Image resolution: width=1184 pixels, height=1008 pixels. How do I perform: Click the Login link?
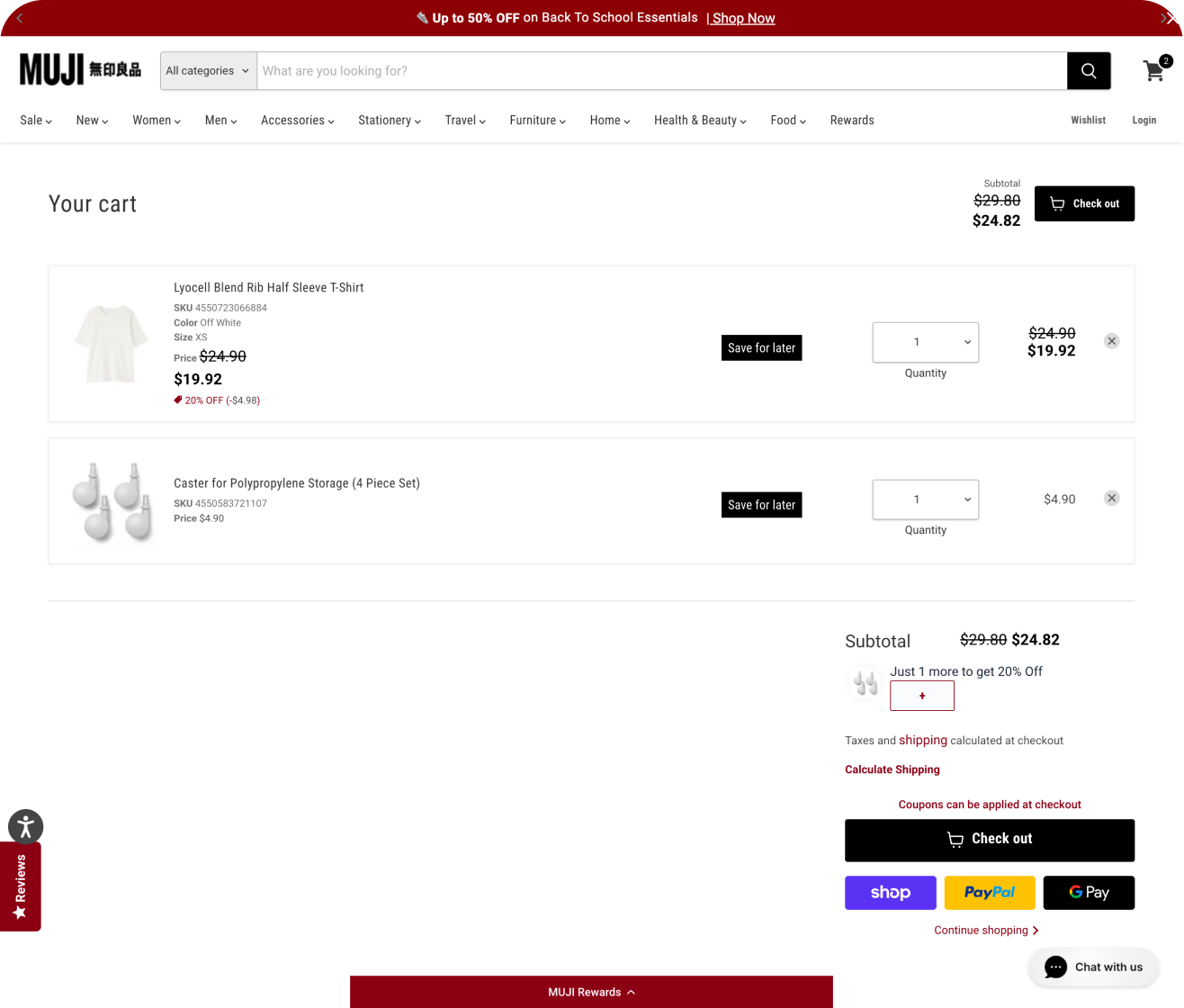pyautogui.click(x=1144, y=120)
